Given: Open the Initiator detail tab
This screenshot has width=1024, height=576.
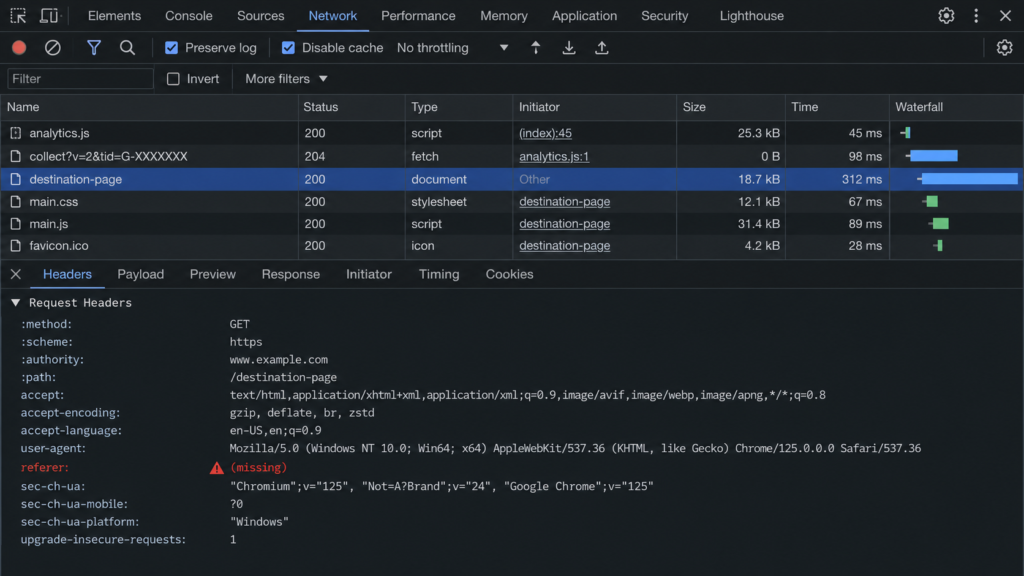Looking at the screenshot, I should point(369,274).
